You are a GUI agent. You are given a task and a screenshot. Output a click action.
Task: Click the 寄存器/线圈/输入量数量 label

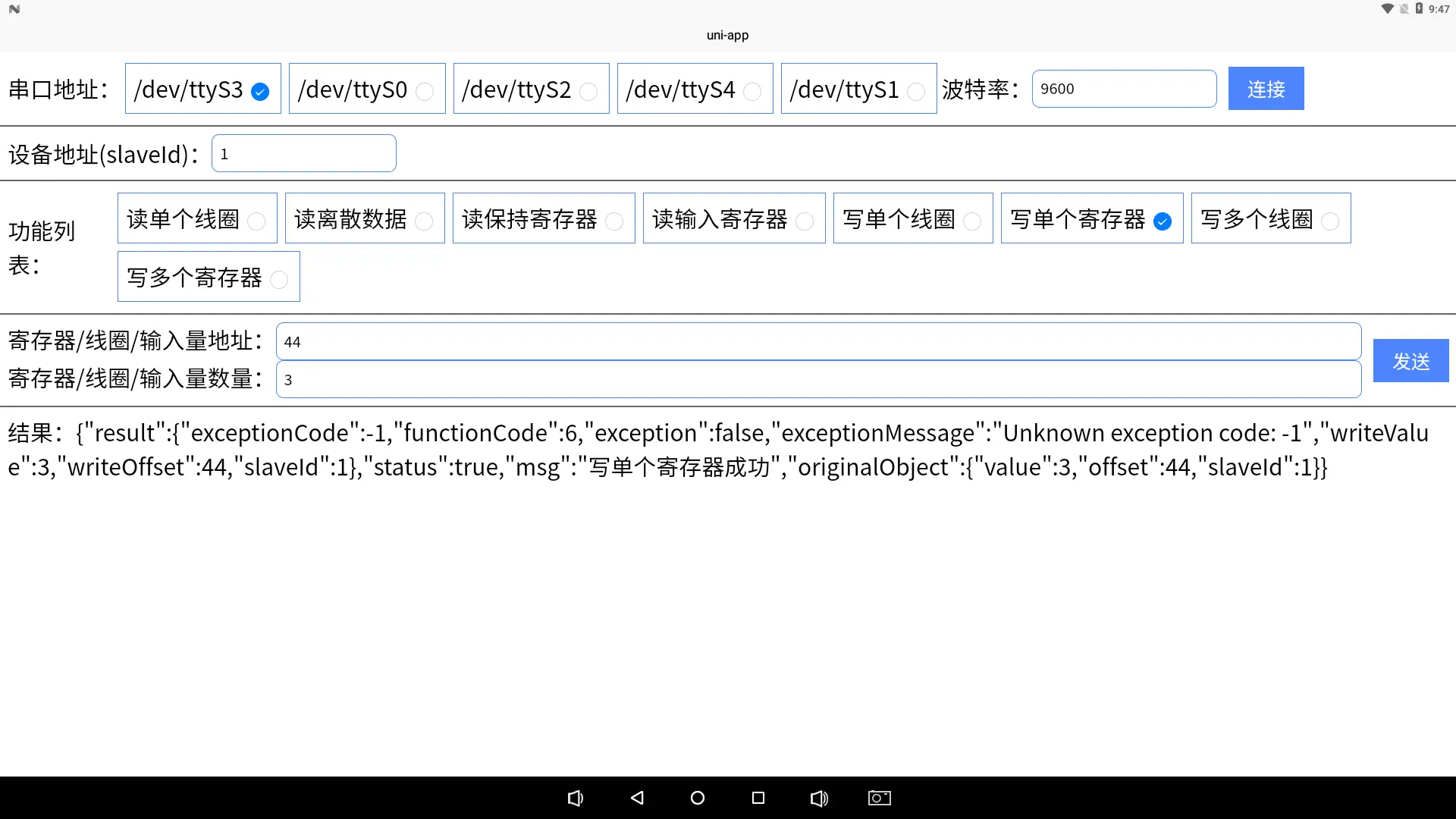(x=136, y=378)
